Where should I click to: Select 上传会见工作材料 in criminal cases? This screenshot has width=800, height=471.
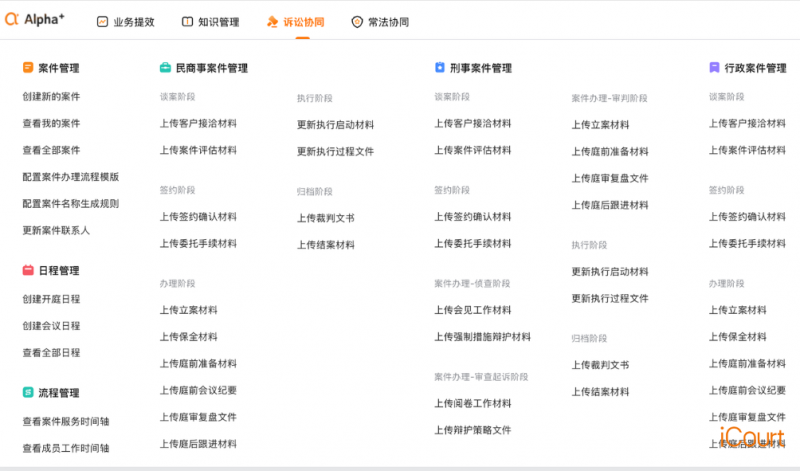473,310
